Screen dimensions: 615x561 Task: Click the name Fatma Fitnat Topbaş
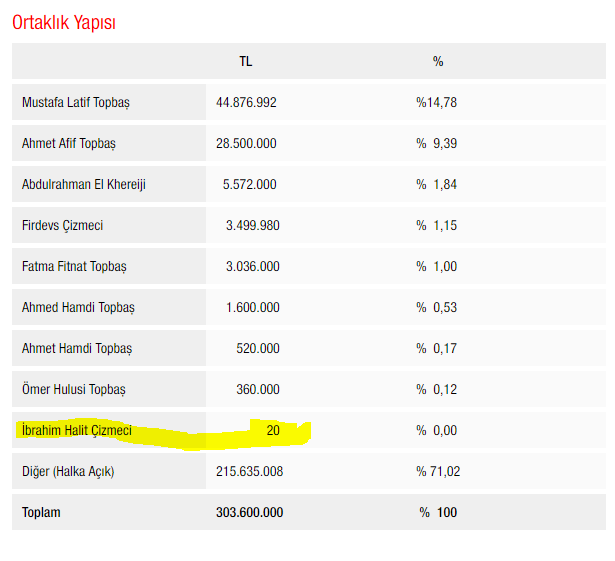coord(74,267)
